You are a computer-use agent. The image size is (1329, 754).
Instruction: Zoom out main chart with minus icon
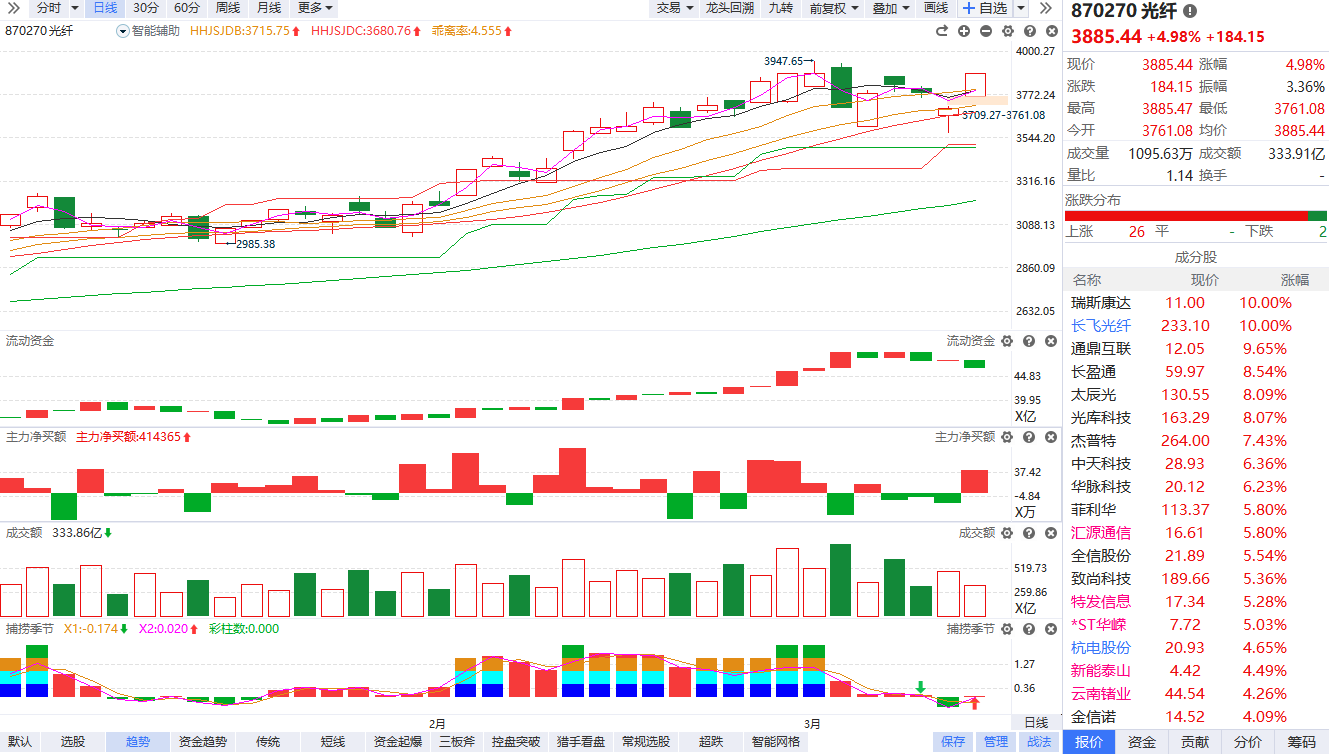[986, 31]
